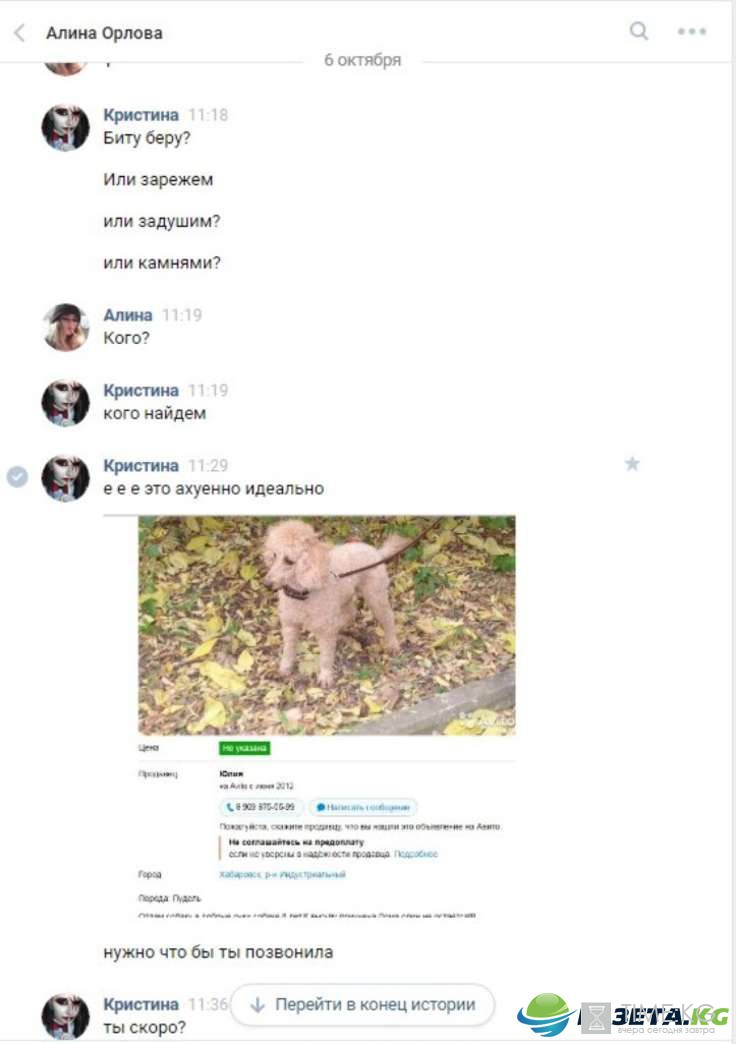Click Кристина's avatar at 11:18 message

pos(65,127)
